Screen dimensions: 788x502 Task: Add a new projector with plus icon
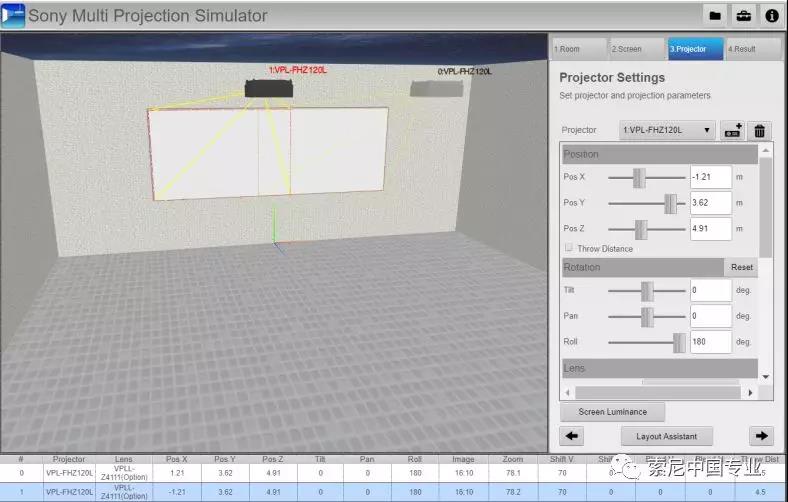tap(733, 131)
